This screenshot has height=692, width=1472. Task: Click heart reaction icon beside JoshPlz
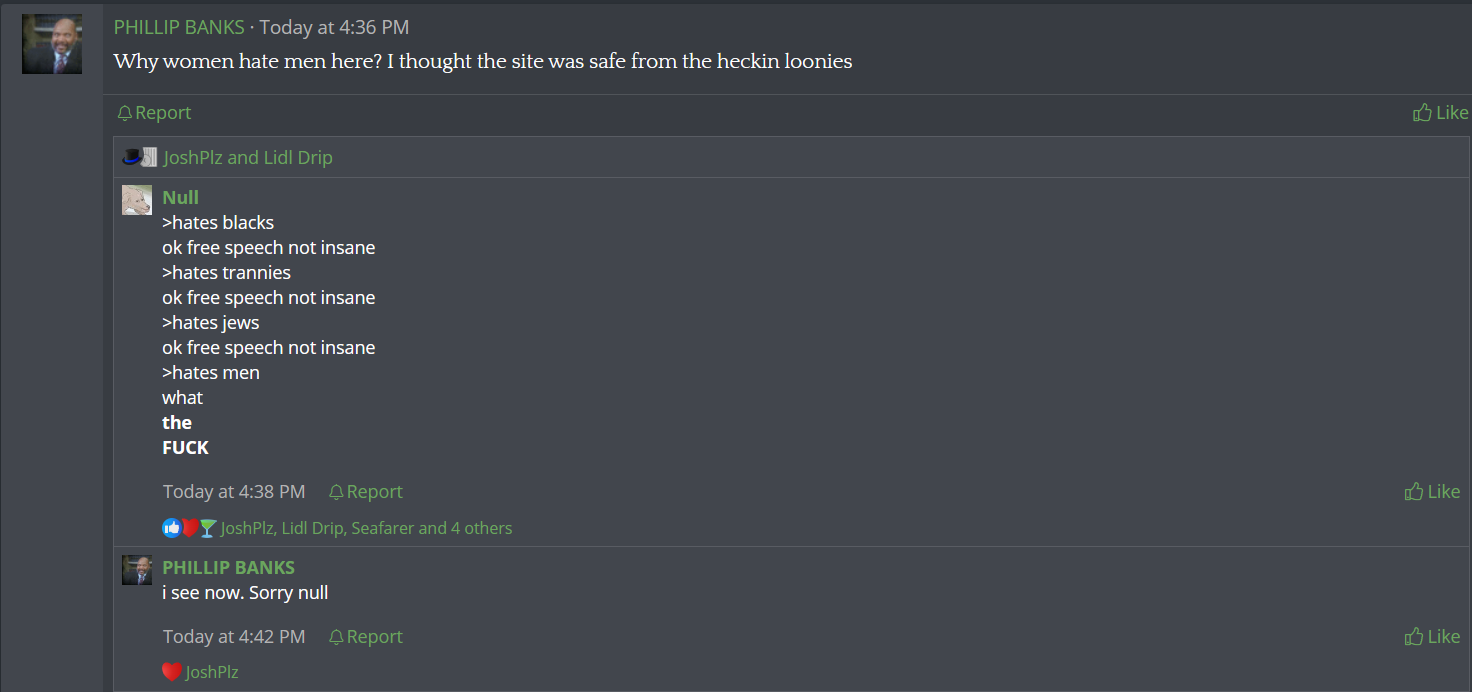(x=172, y=672)
